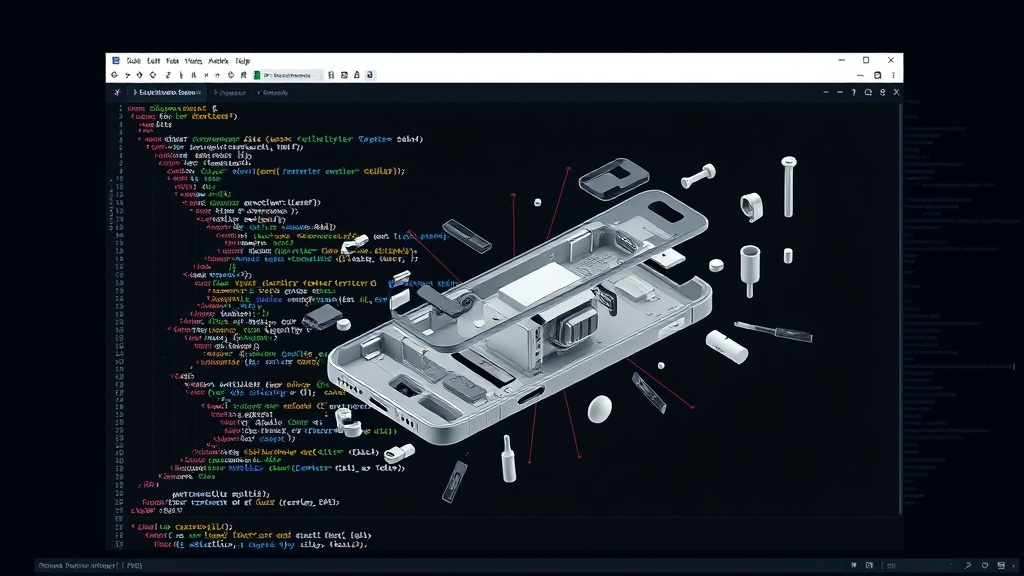
Task: Click the square box icon beside three-dot menu
Action: (878, 75)
